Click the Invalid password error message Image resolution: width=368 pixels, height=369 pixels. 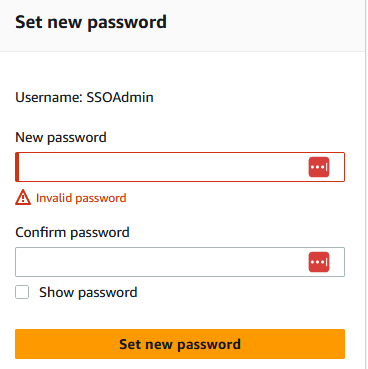[x=81, y=198]
